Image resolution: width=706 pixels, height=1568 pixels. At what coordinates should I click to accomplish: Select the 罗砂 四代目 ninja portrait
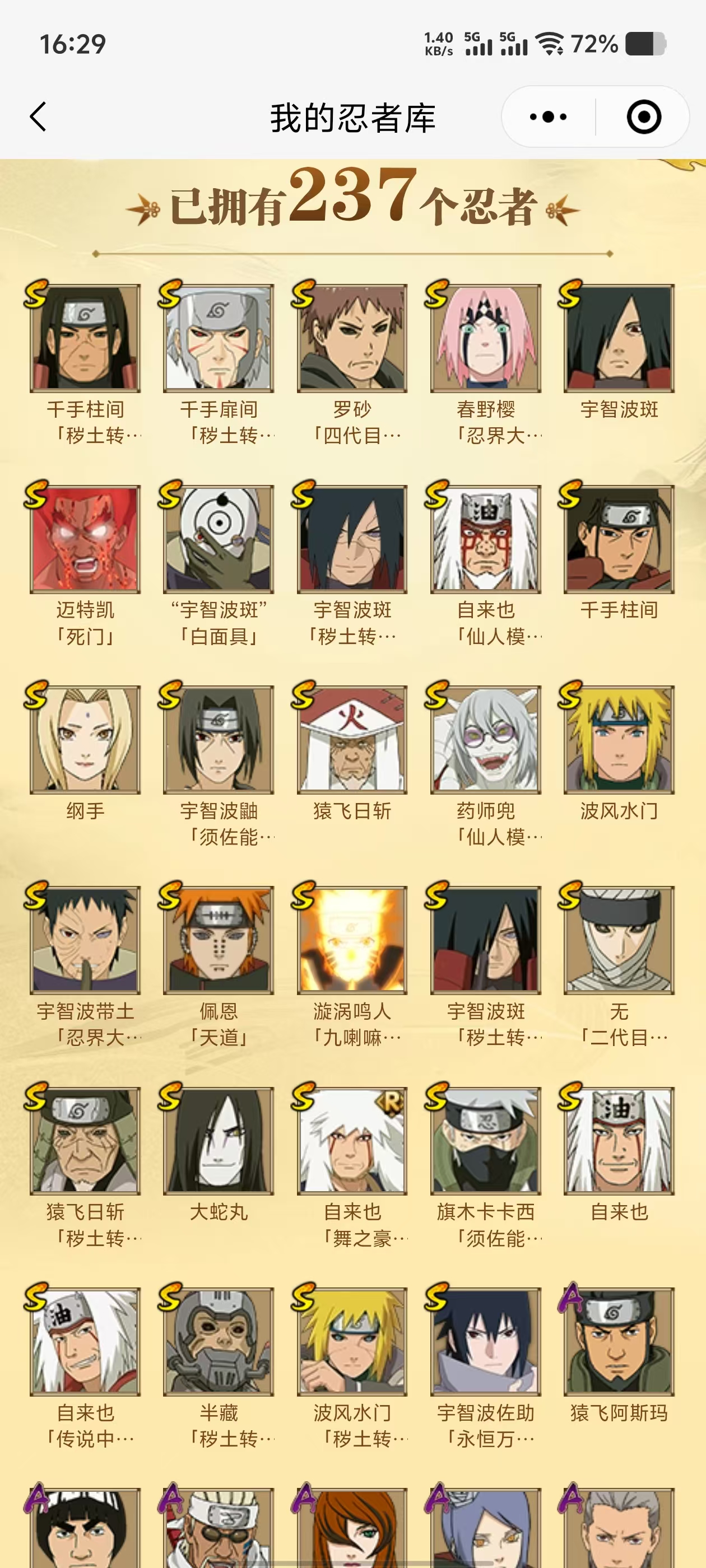[352, 338]
